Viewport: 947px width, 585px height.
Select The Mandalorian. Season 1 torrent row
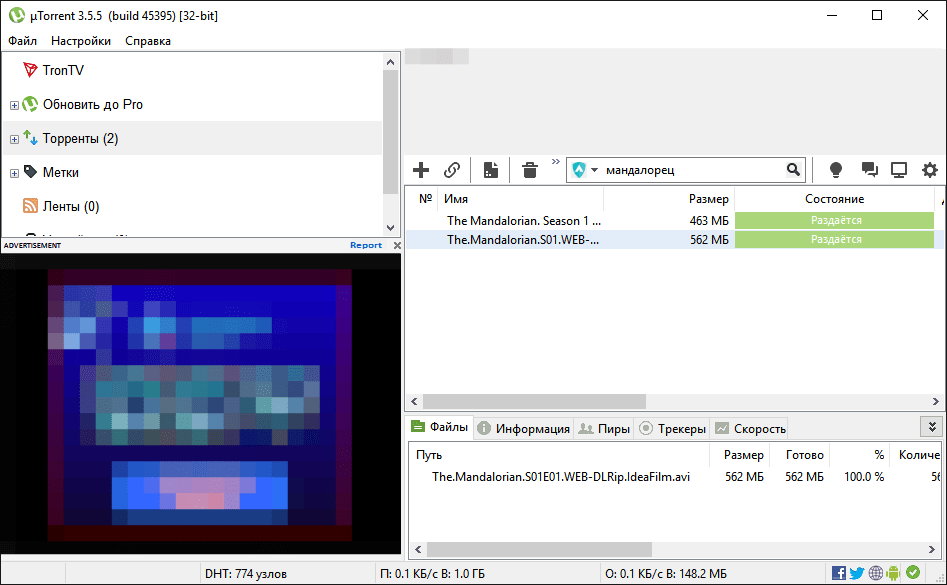click(670, 220)
